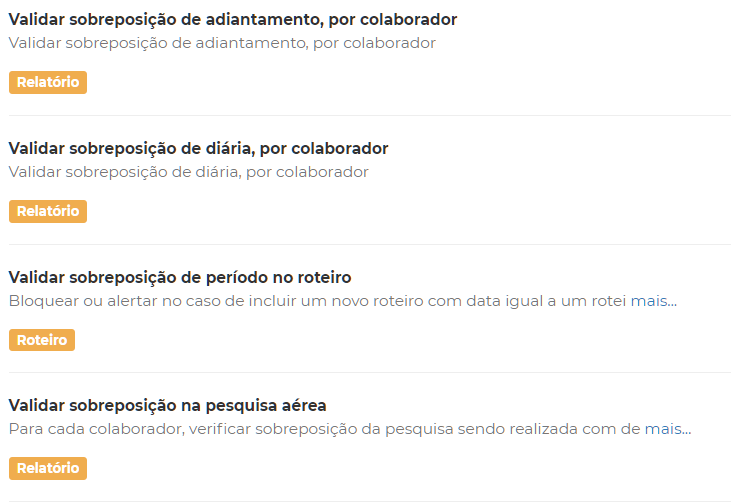The image size is (731, 504).
Task: Click empty space right of adiantamento Relatório tag
Action: pos(400,83)
